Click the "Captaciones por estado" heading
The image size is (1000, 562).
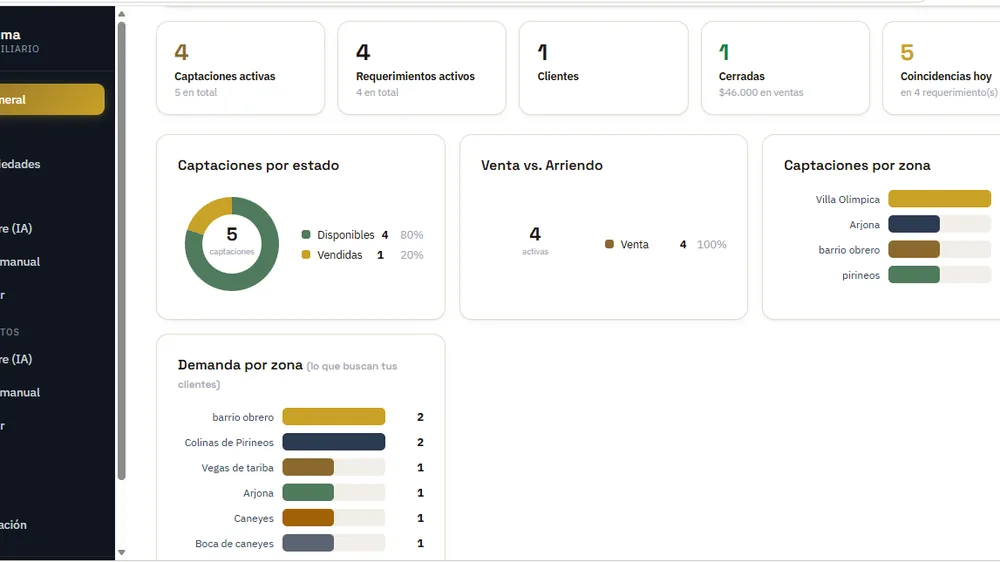[x=258, y=165]
